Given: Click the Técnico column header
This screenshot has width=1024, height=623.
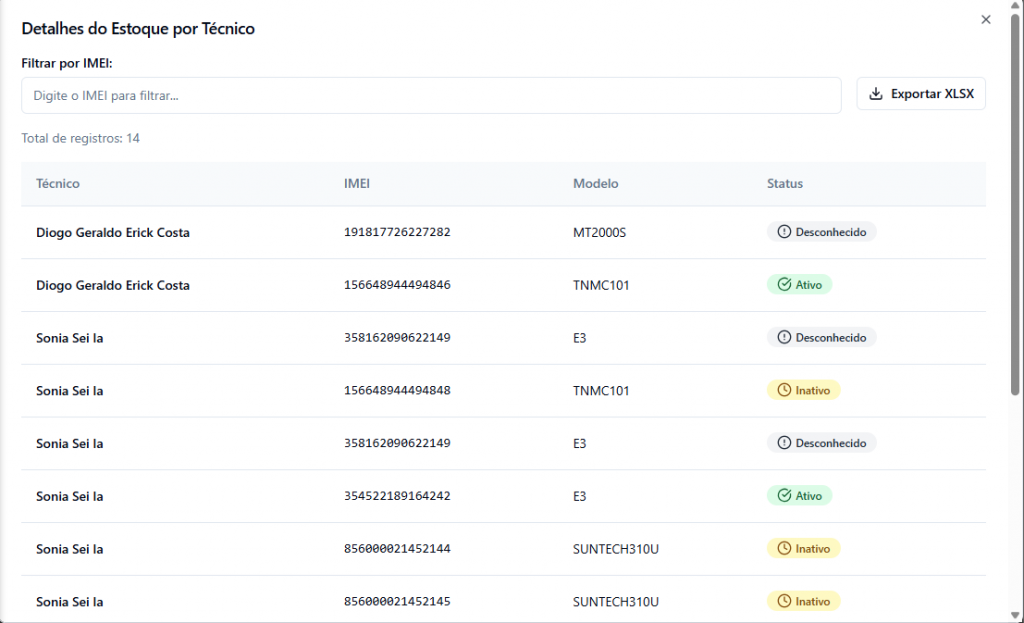Looking at the screenshot, I should tap(58, 184).
